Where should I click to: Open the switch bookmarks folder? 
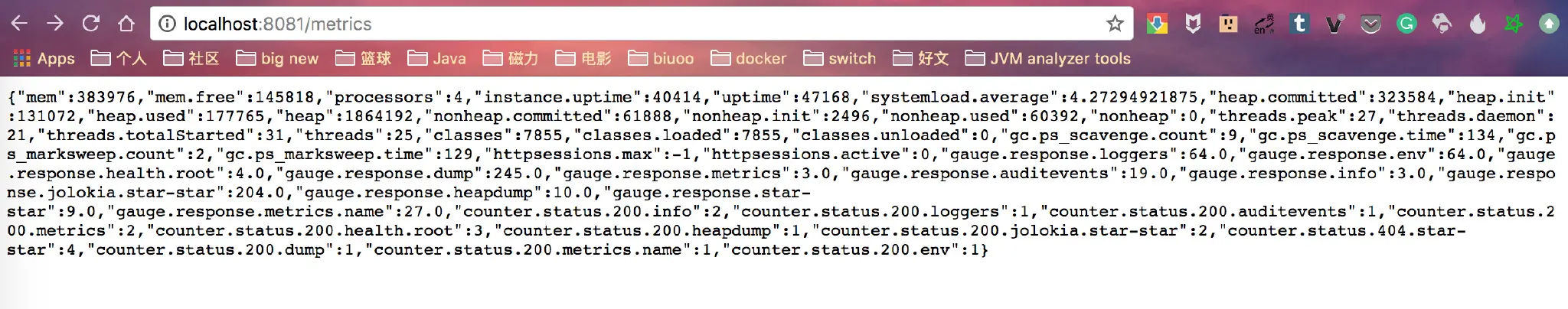840,58
